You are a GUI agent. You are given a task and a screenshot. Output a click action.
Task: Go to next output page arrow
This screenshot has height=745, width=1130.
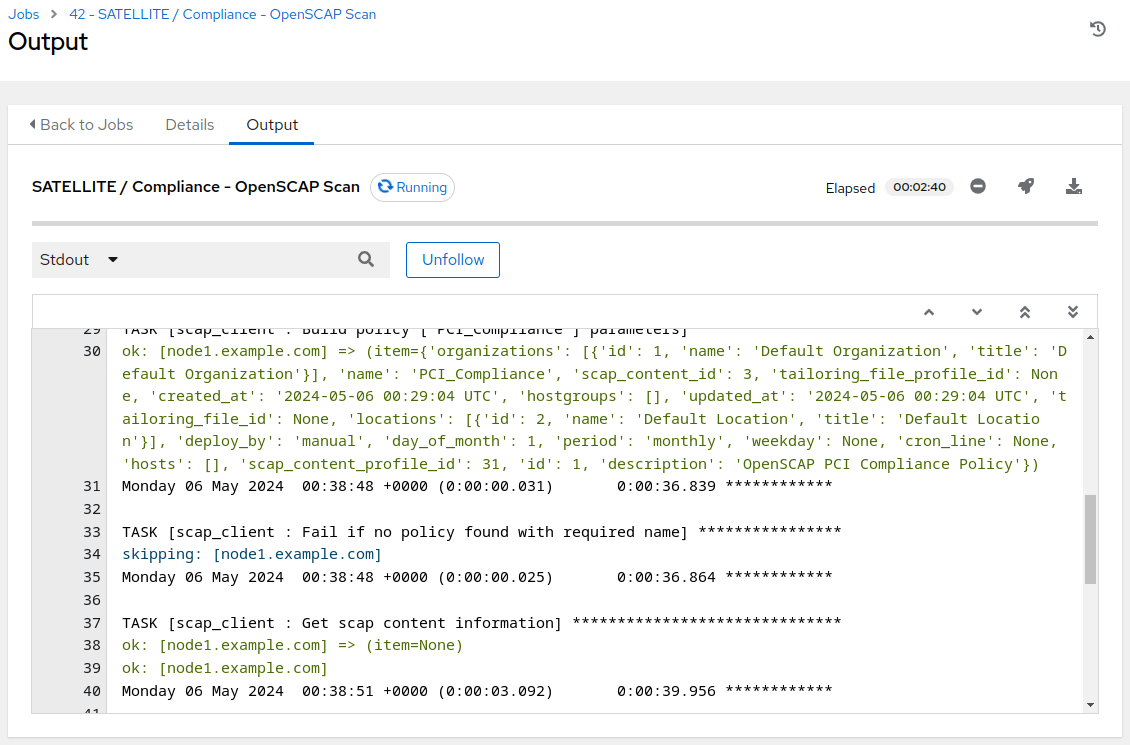976,312
